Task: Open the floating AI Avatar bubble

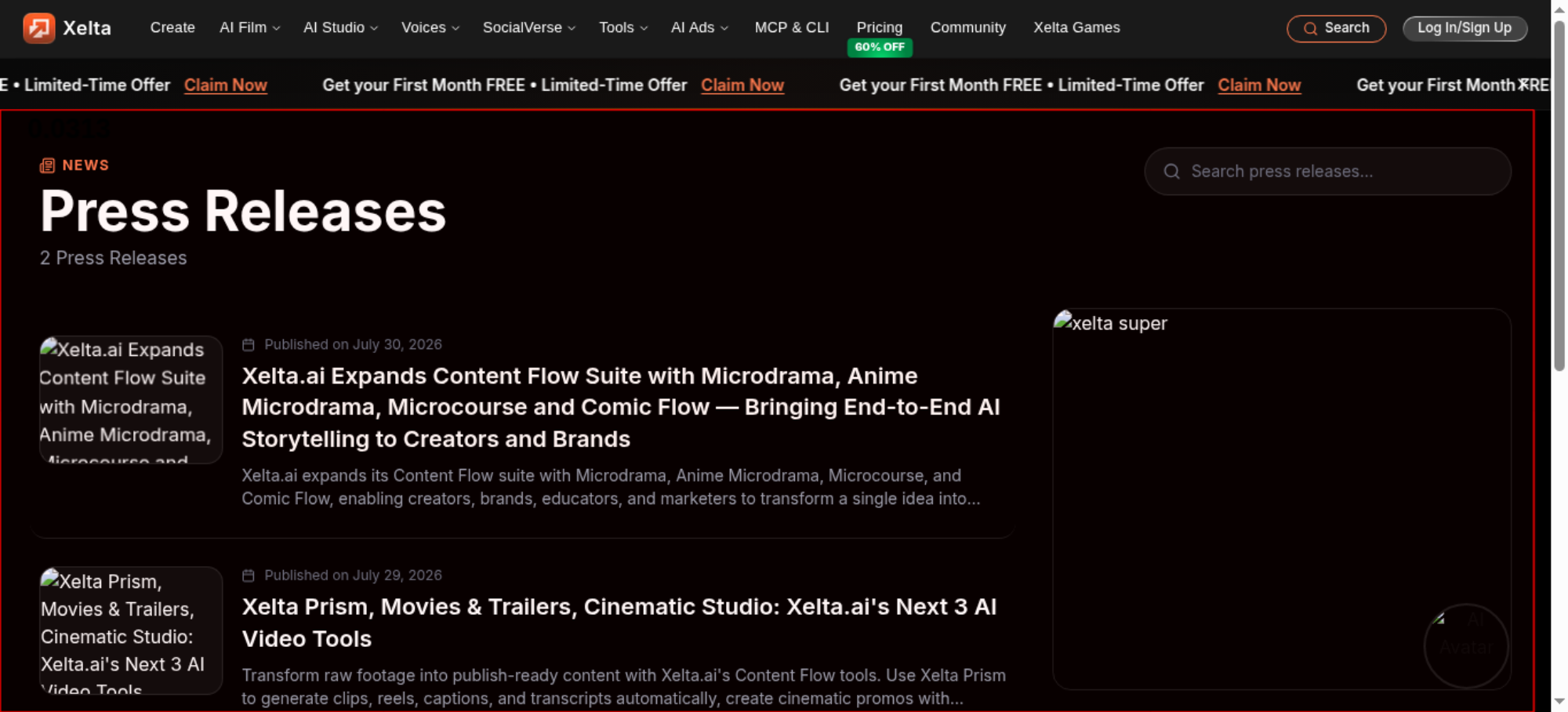Action: click(1466, 646)
